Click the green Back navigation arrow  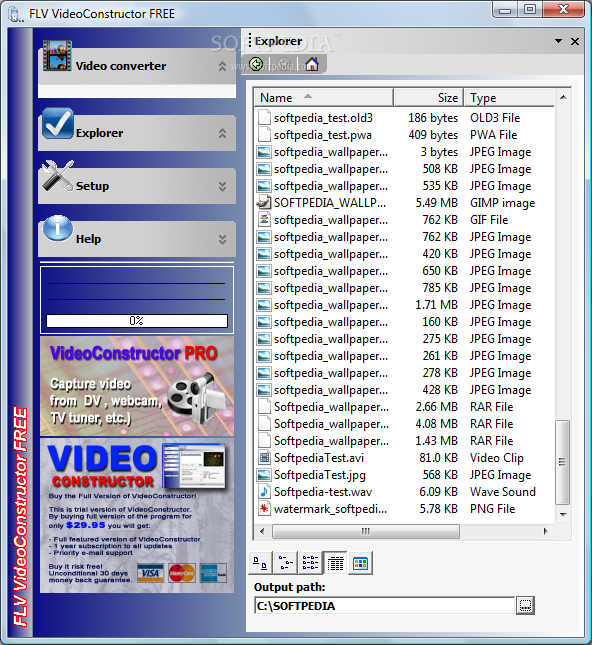click(x=256, y=64)
